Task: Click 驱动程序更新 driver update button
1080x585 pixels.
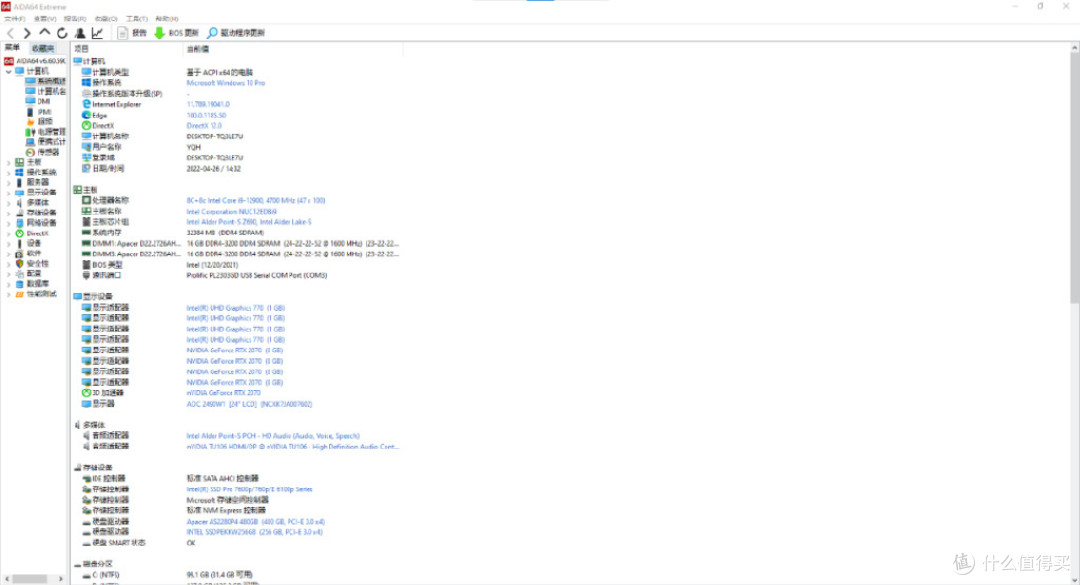Action: (x=236, y=33)
